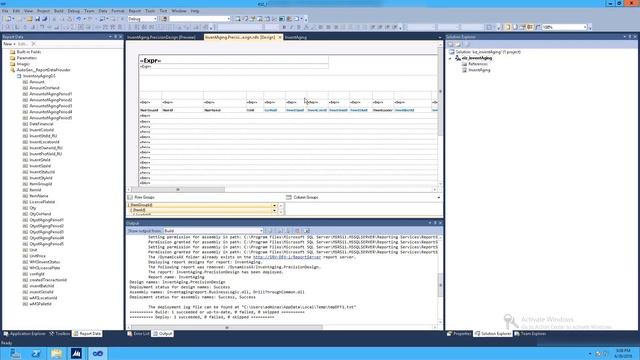
Task: Click the Find in Files toolbar icon
Action: [x=164, y=19]
